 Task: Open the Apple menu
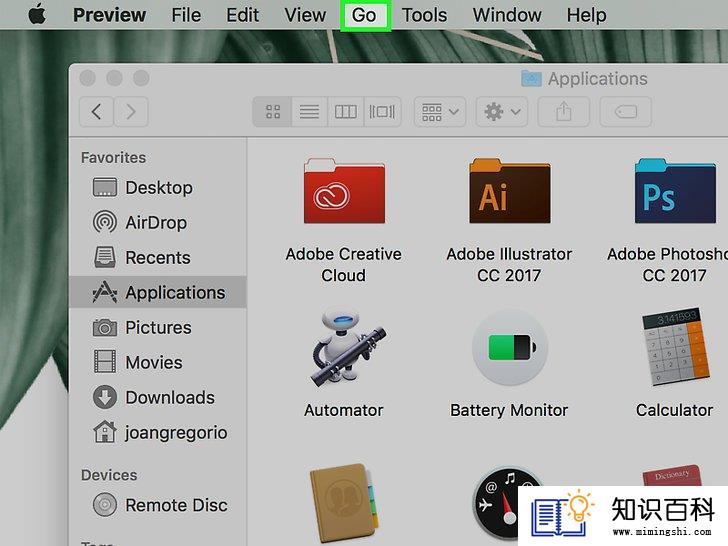tap(37, 15)
